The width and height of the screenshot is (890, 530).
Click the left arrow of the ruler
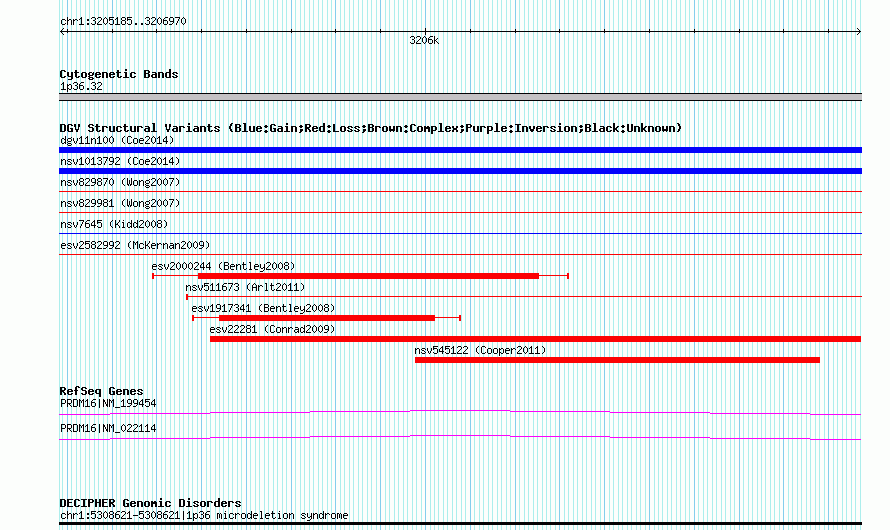click(63, 32)
